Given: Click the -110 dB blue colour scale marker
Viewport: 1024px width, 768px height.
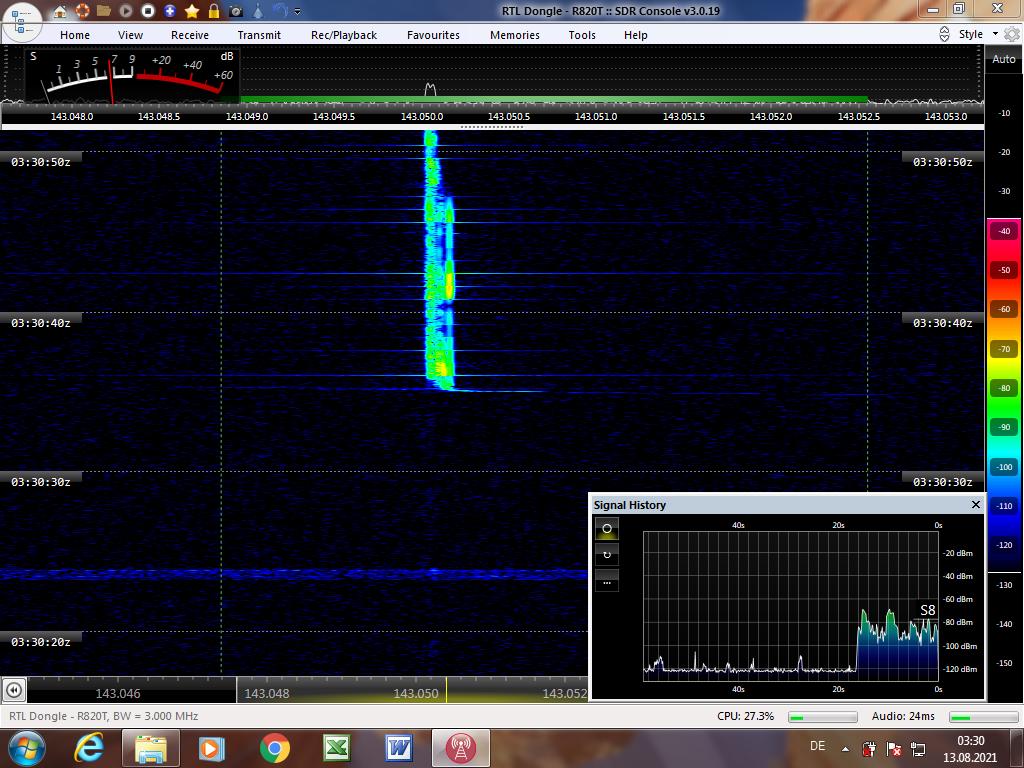Looking at the screenshot, I should [x=1004, y=505].
